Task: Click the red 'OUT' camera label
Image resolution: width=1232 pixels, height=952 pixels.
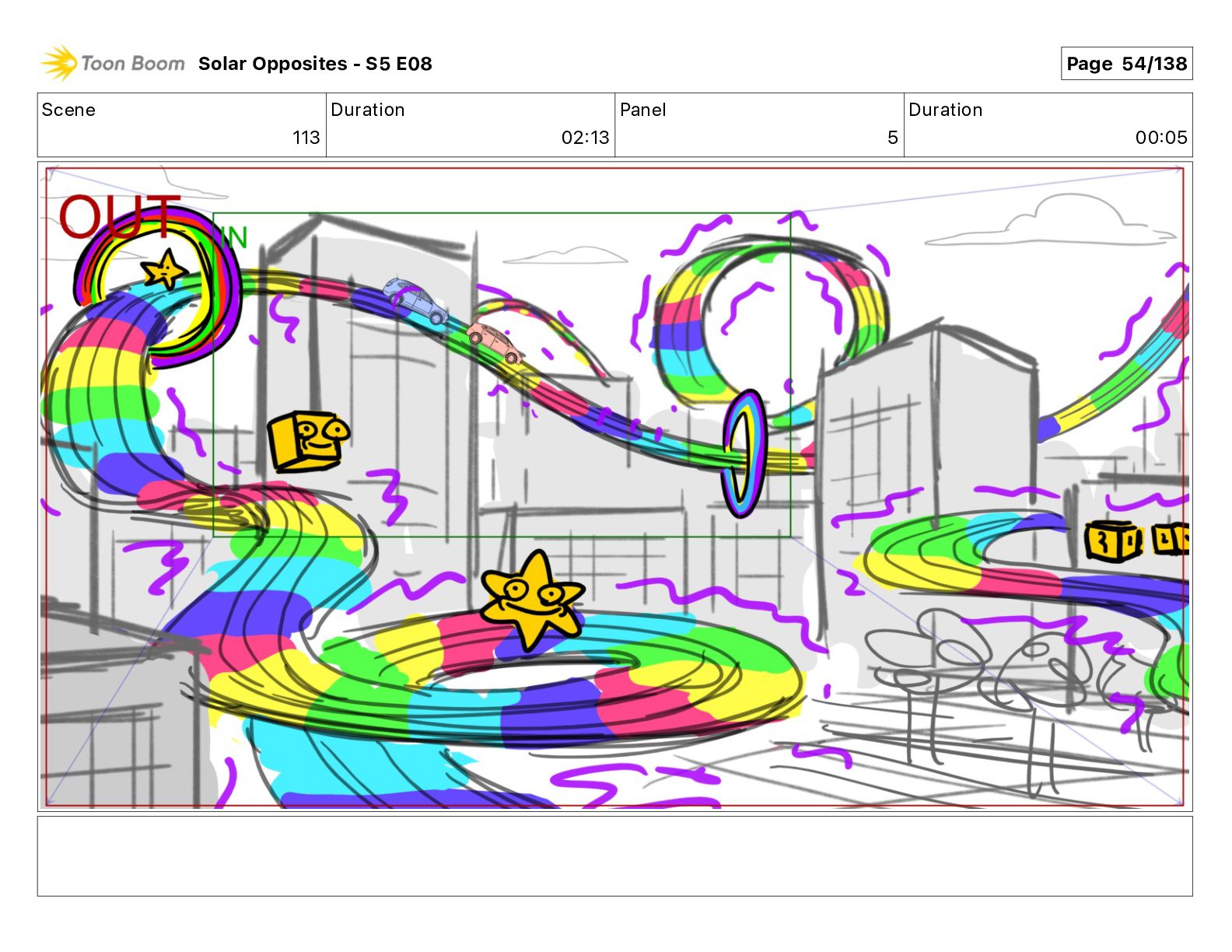Action: pyautogui.click(x=118, y=216)
